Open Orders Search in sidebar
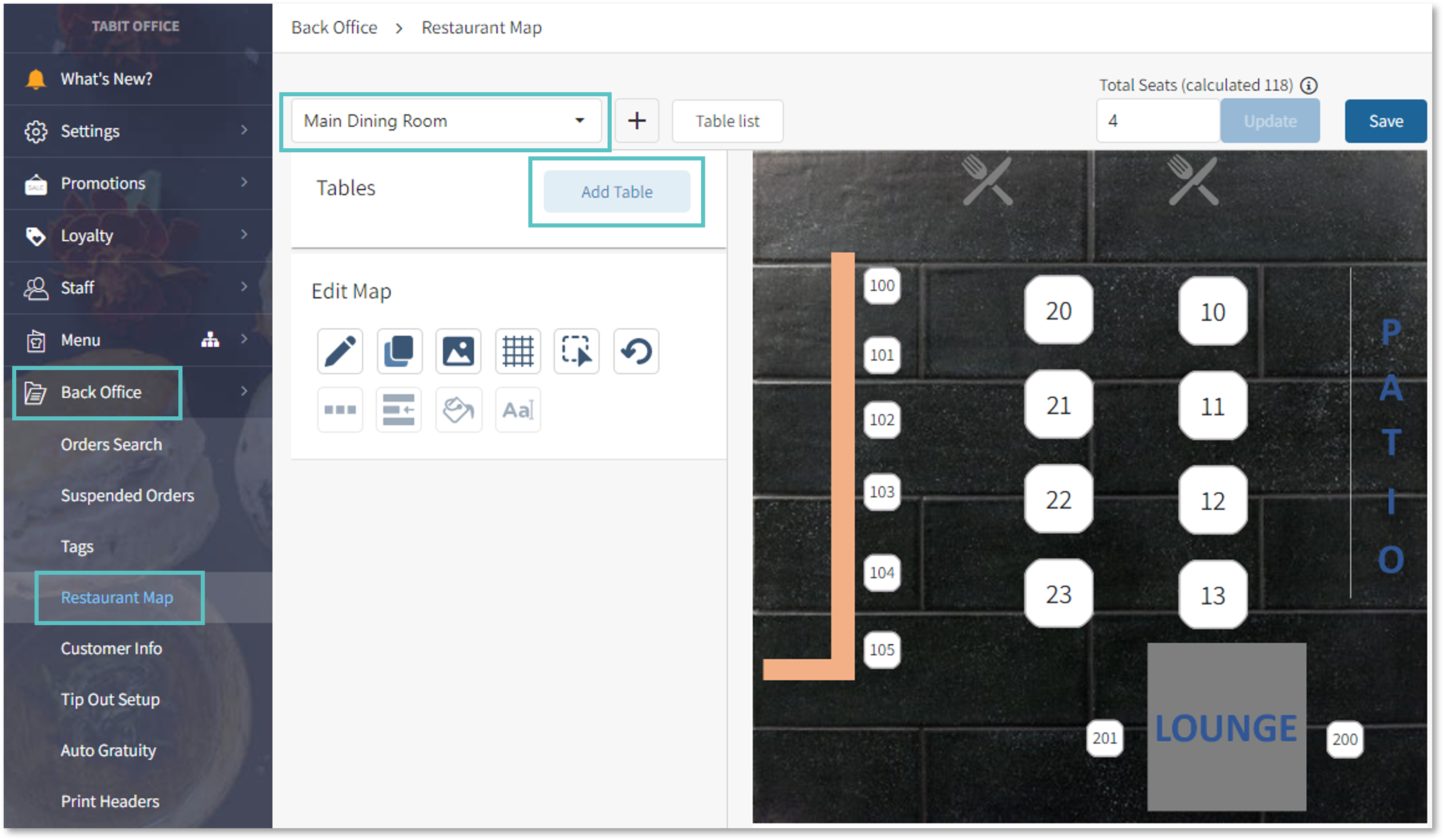Image resolution: width=1444 pixels, height=840 pixels. tap(112, 444)
